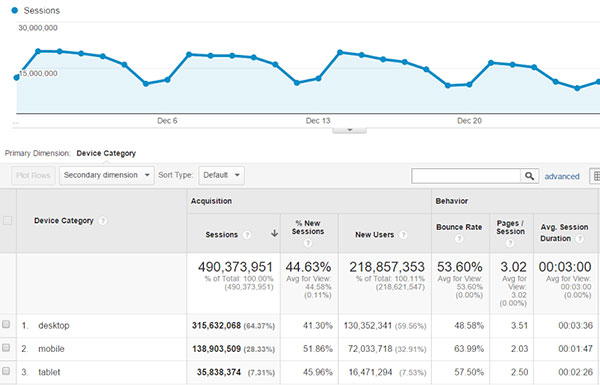Collapse chart using arrow tab below graph
The width and height of the screenshot is (600, 385).
(x=349, y=130)
